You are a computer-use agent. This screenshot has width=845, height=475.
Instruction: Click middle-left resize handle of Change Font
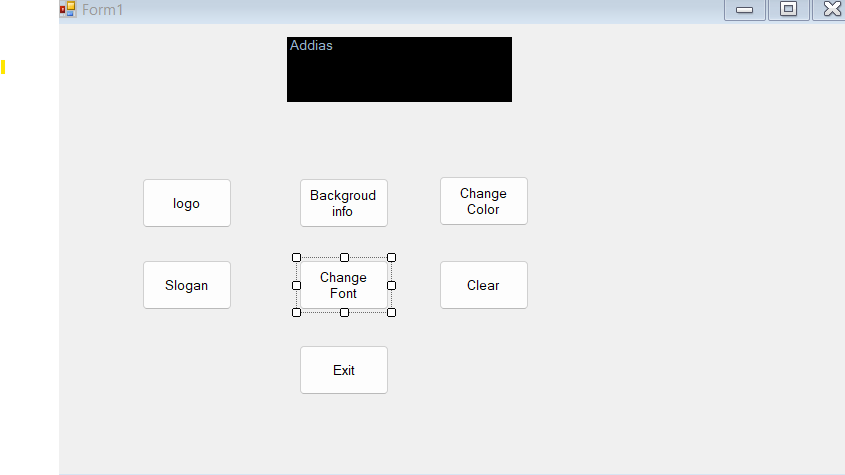coord(296,285)
